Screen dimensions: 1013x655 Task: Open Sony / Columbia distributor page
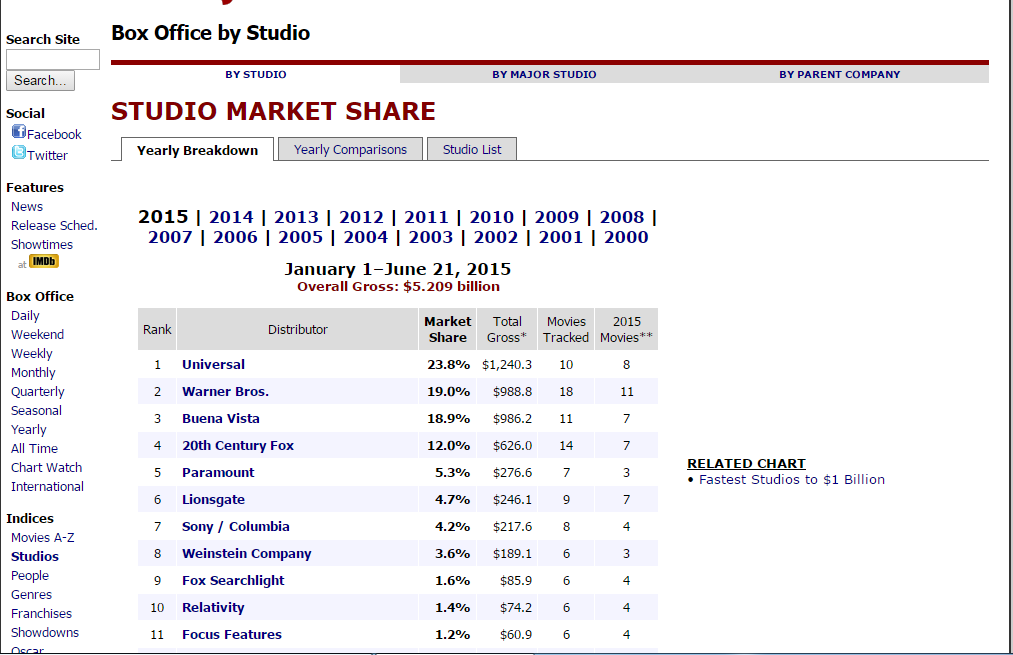[x=236, y=526]
